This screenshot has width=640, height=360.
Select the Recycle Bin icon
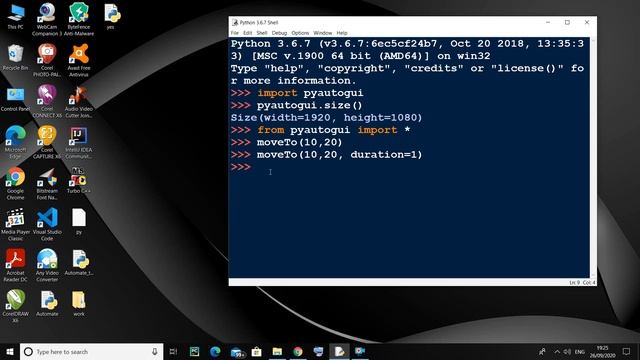click(16, 58)
